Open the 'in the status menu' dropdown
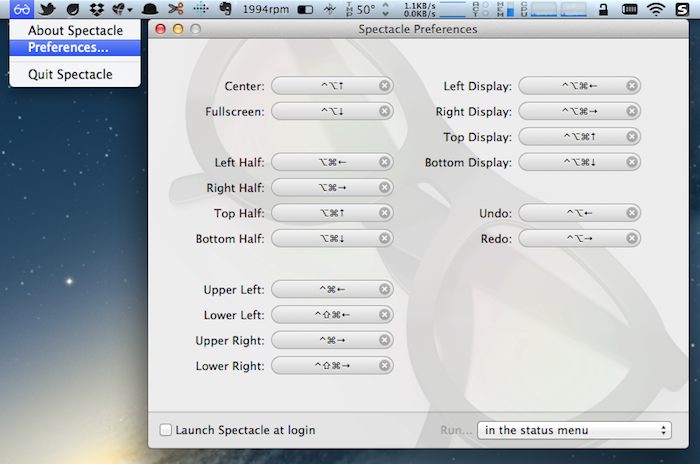 574,430
